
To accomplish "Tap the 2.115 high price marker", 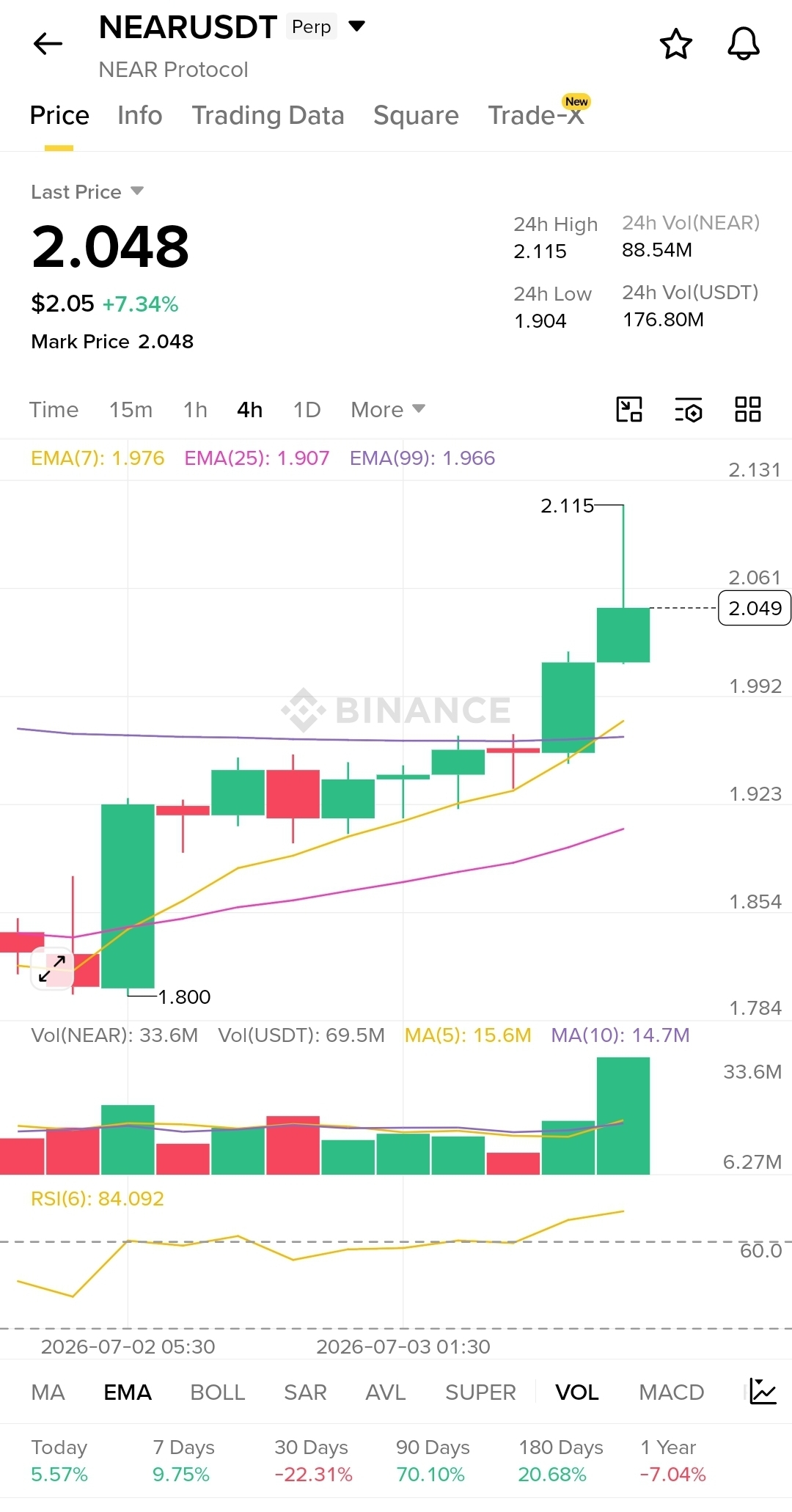I will [x=567, y=506].
